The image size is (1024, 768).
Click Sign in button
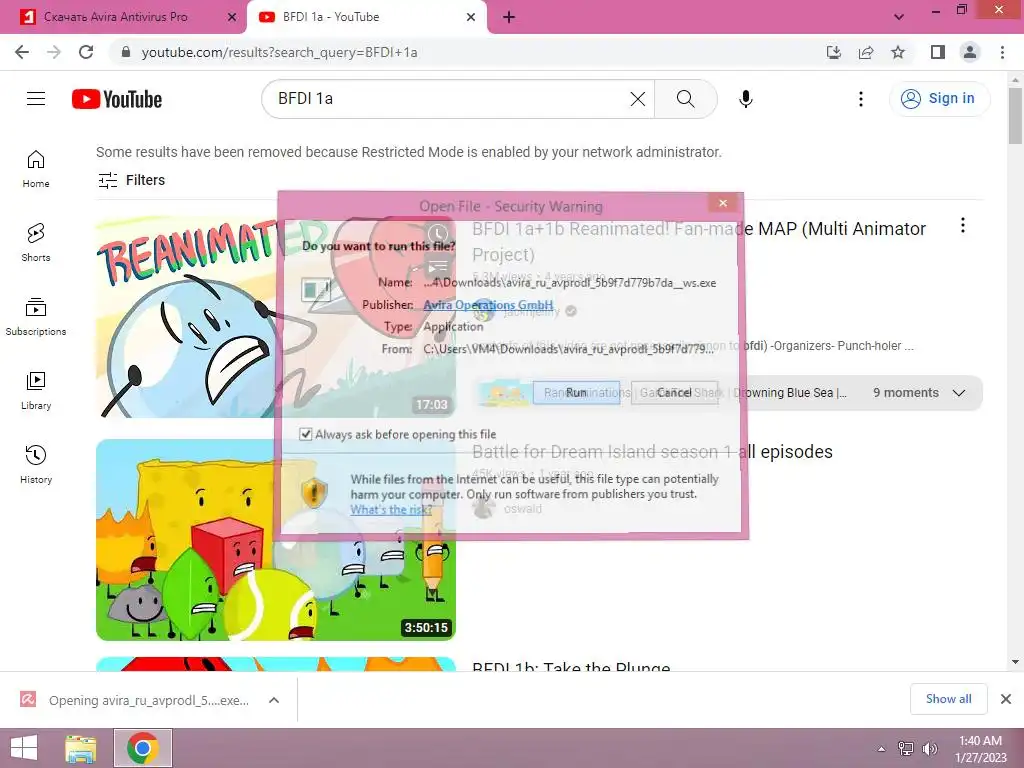[939, 99]
